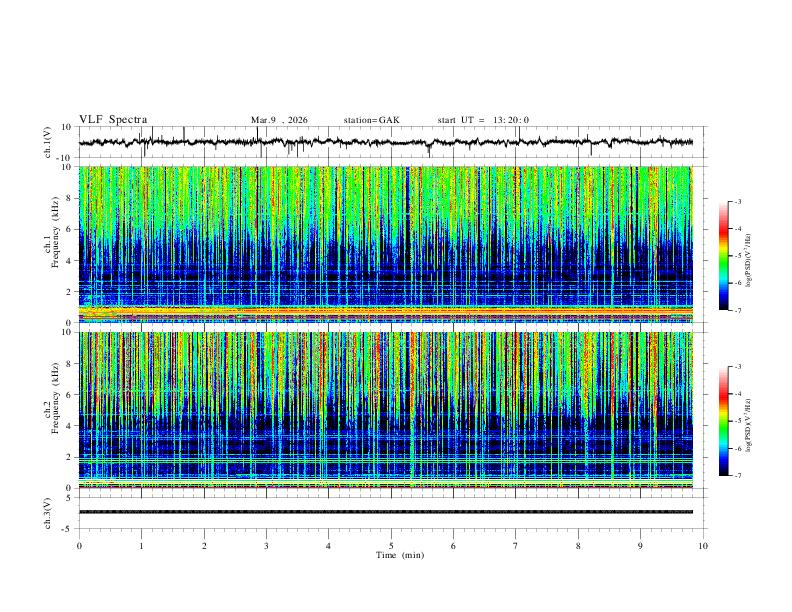Click the ch.1 PSD color scale bar
Screen dimensions: 792x612
click(x=724, y=256)
